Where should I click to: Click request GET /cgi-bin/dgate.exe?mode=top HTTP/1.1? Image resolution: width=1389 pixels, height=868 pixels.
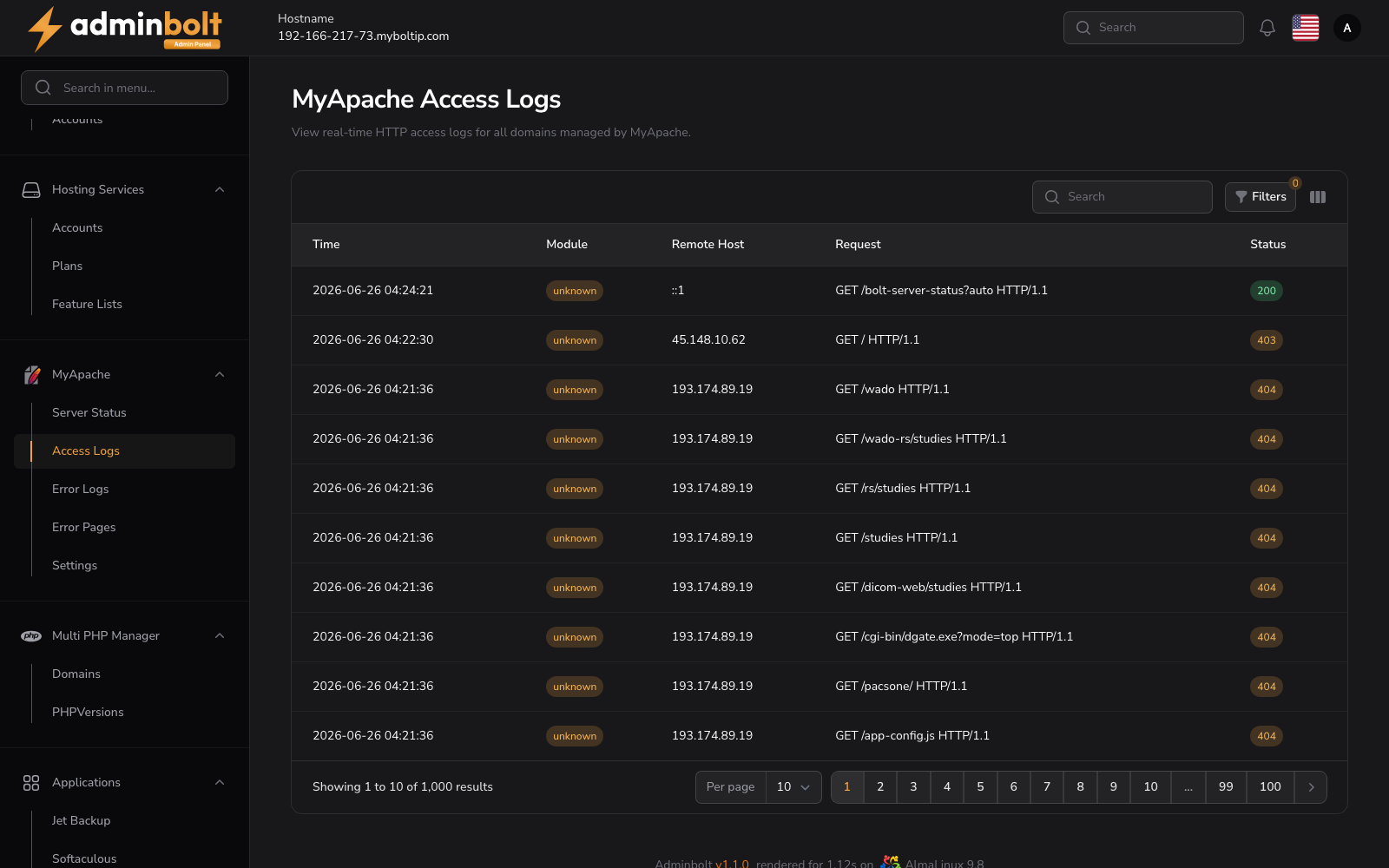pyautogui.click(x=954, y=637)
